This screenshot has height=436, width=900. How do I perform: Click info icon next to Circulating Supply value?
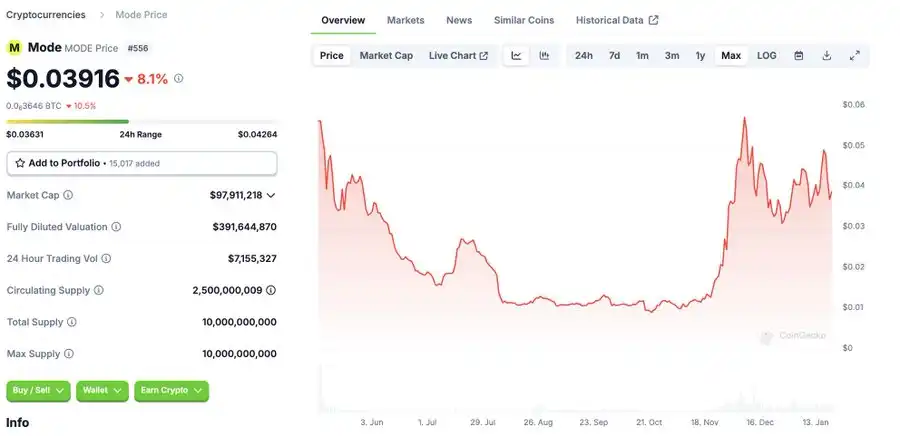pyautogui.click(x=271, y=290)
